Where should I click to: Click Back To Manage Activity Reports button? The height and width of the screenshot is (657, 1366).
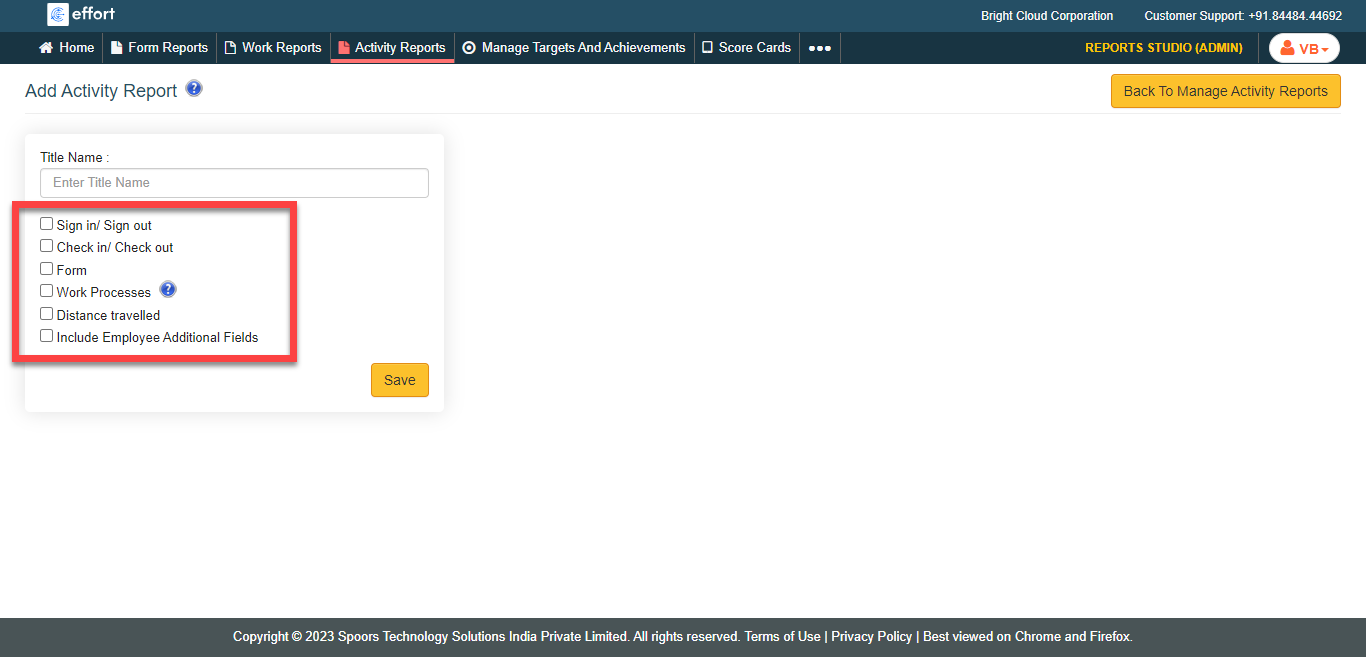click(1225, 91)
